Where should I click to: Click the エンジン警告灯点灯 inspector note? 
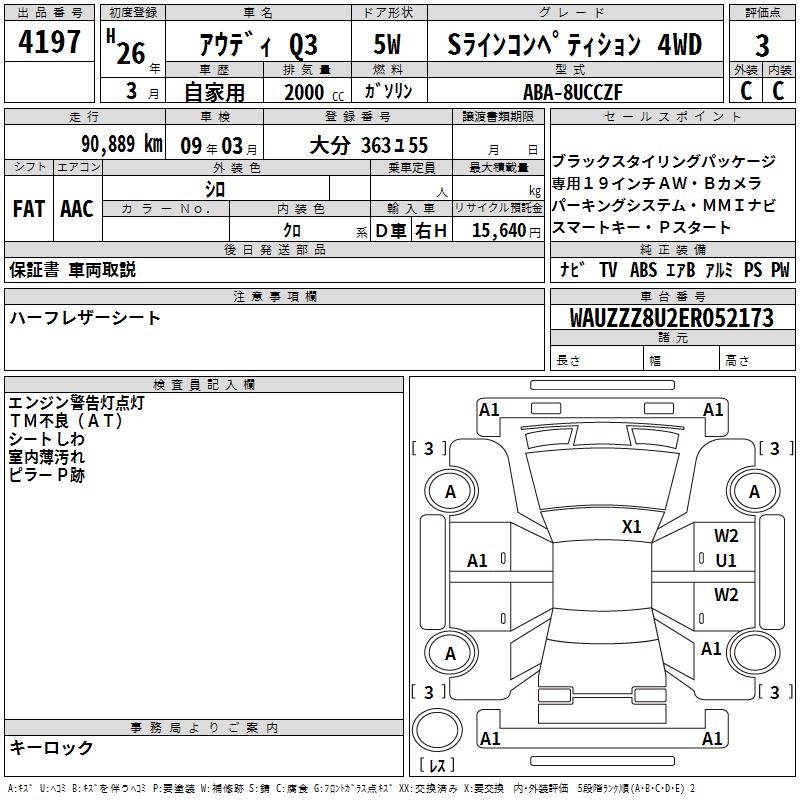pos(77,403)
